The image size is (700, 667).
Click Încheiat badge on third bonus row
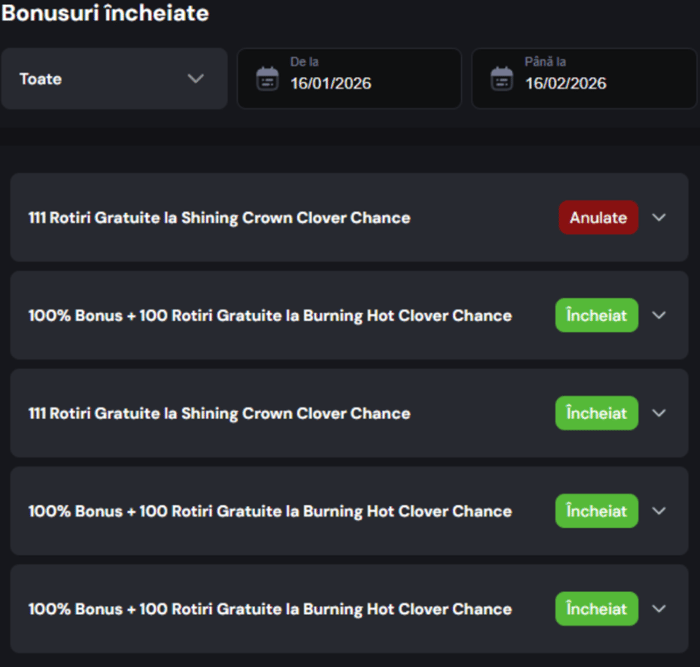(596, 413)
